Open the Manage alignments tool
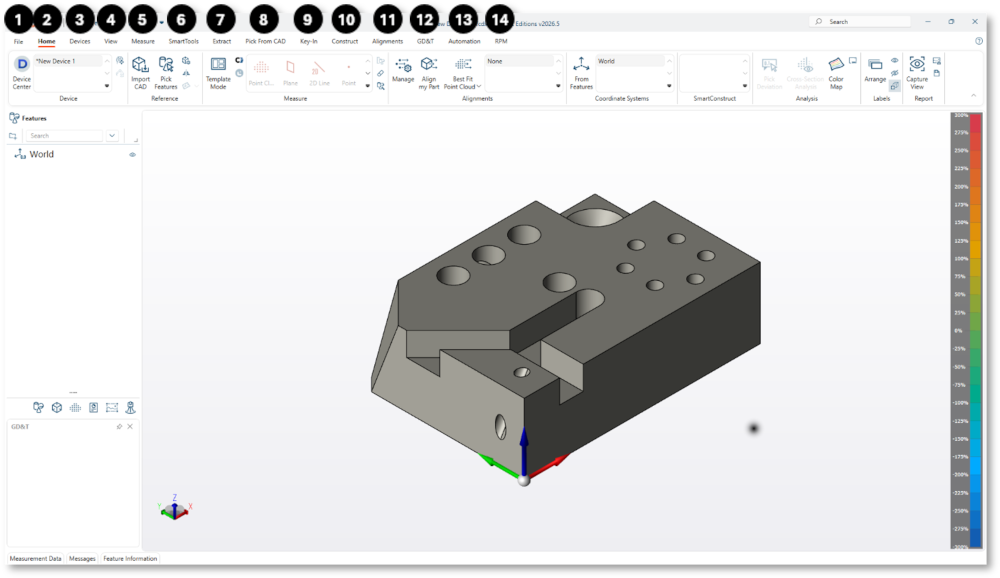The height and width of the screenshot is (578, 1000). 403,70
